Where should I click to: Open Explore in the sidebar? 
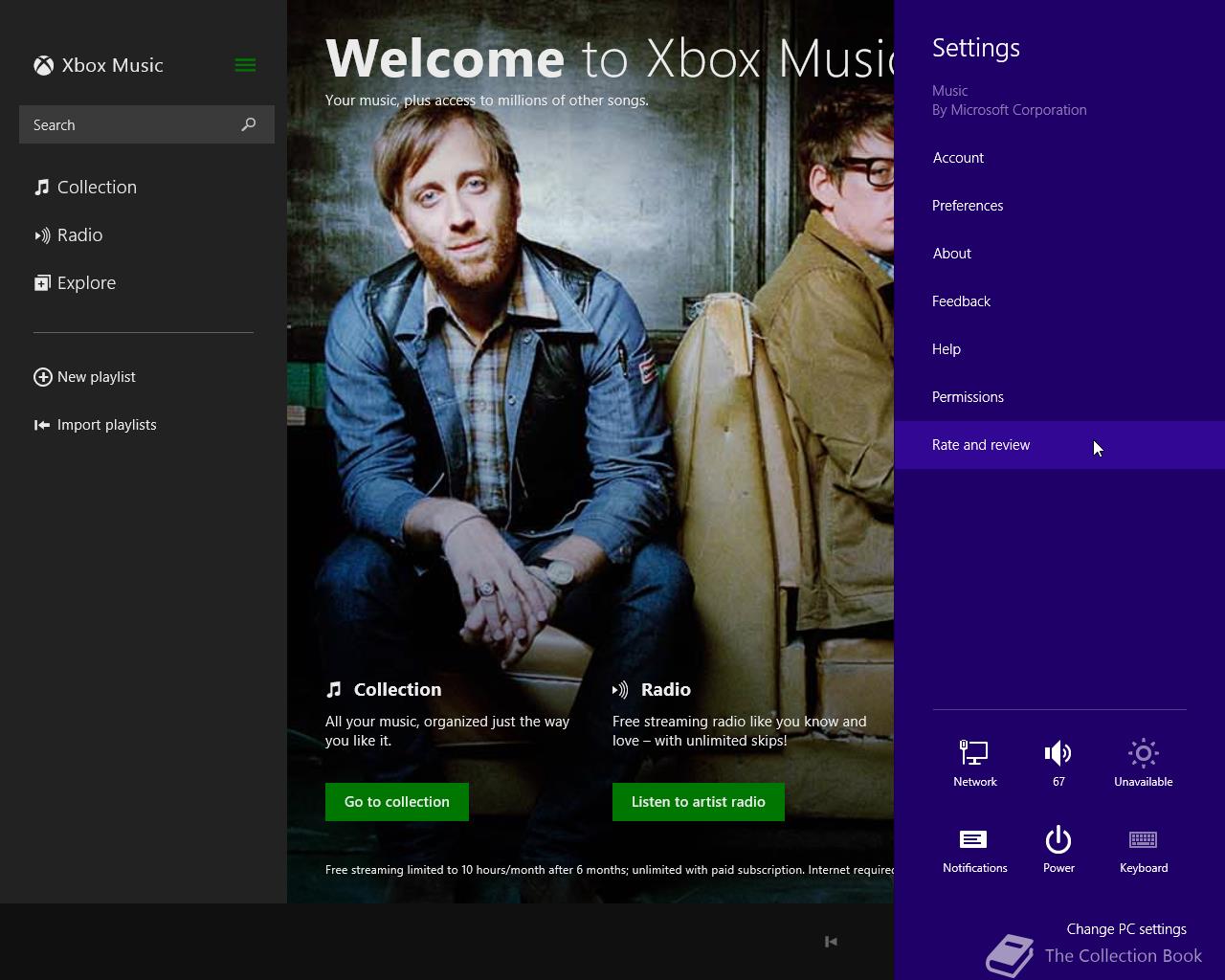[x=86, y=282]
